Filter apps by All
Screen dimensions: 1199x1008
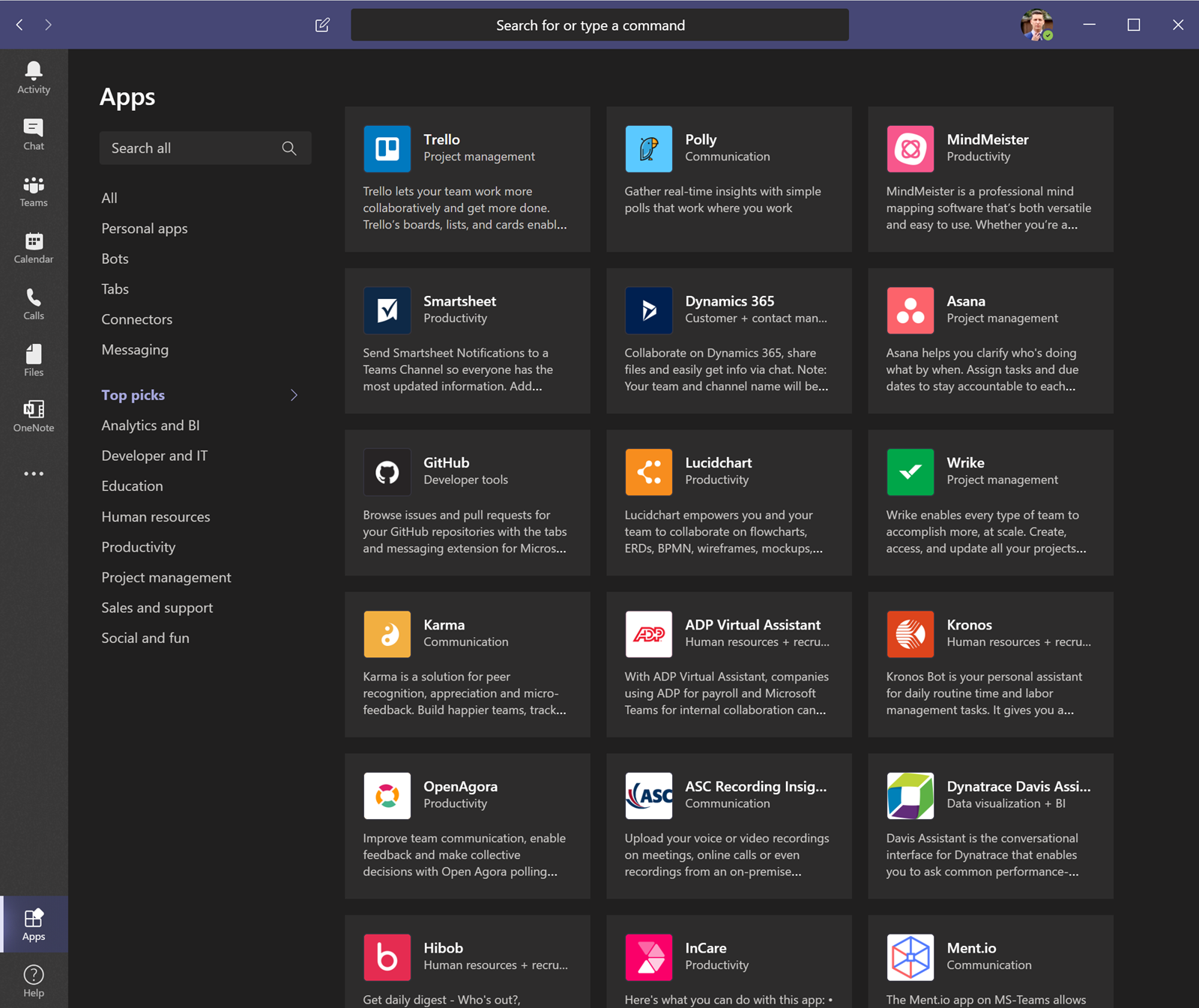109,198
